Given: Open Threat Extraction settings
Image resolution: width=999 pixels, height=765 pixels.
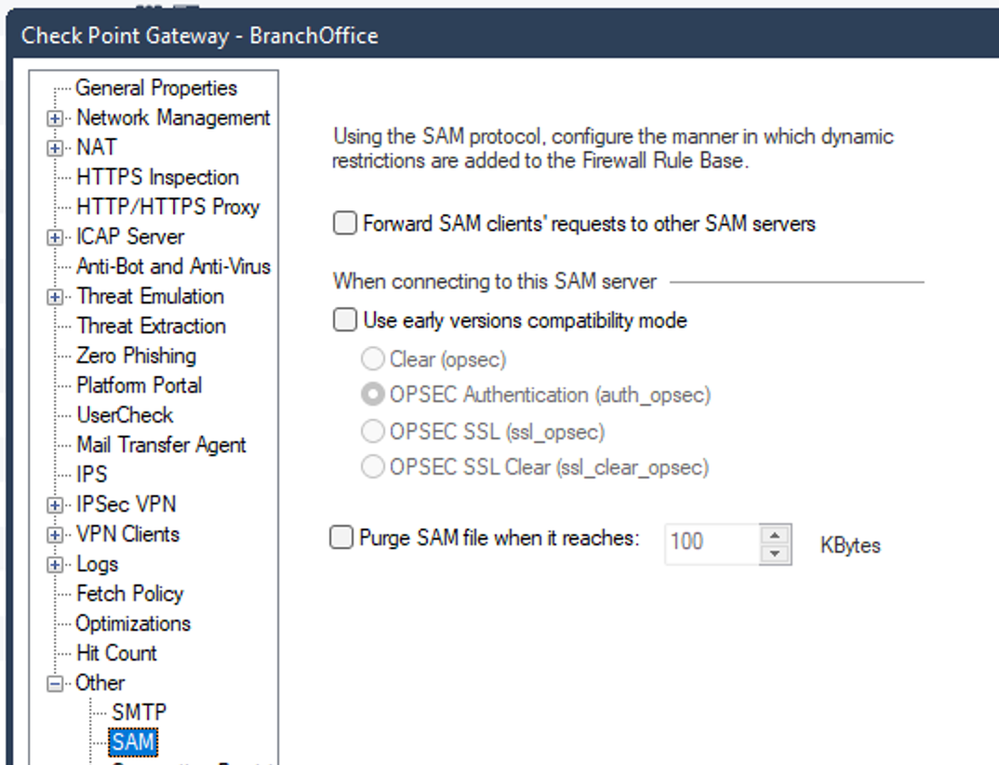Looking at the screenshot, I should point(151,325).
